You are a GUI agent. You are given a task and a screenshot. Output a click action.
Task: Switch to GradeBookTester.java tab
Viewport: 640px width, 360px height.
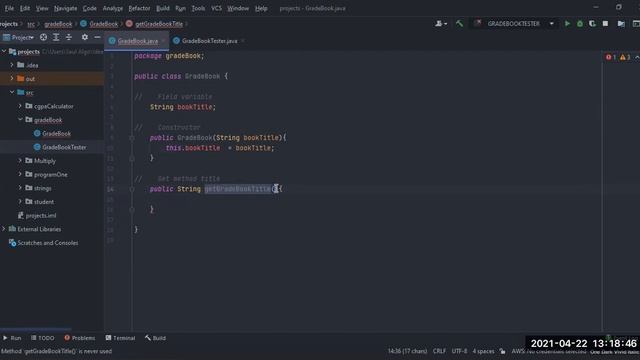pyautogui.click(x=209, y=41)
